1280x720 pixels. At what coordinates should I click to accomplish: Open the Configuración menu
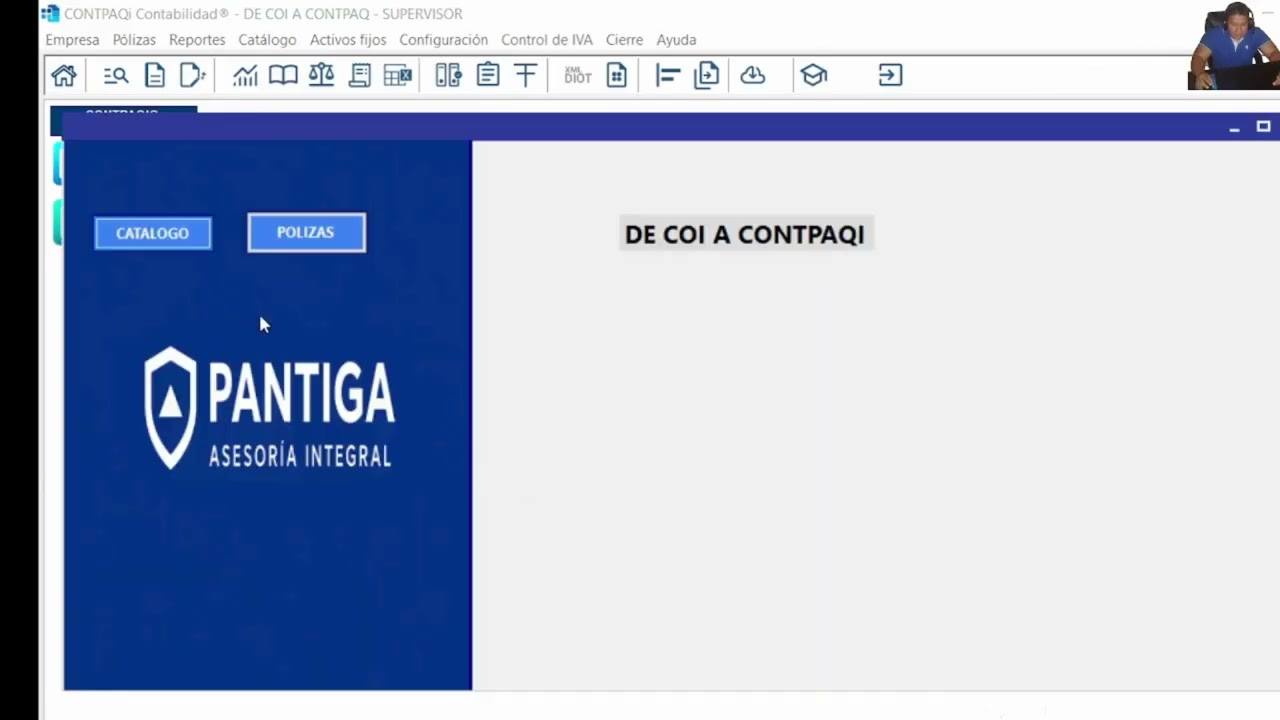point(443,40)
